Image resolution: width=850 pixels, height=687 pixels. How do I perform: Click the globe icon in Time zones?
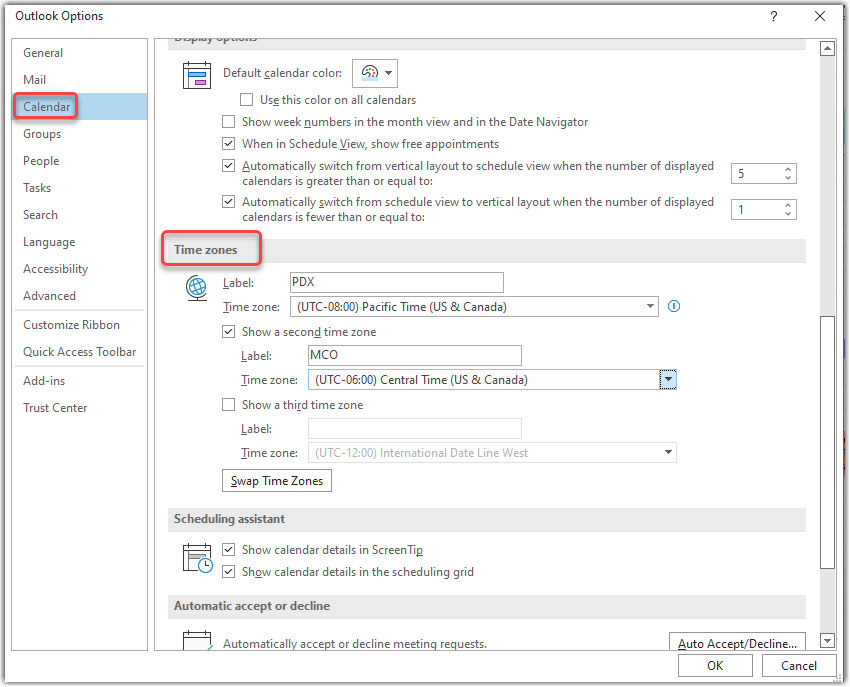click(196, 289)
